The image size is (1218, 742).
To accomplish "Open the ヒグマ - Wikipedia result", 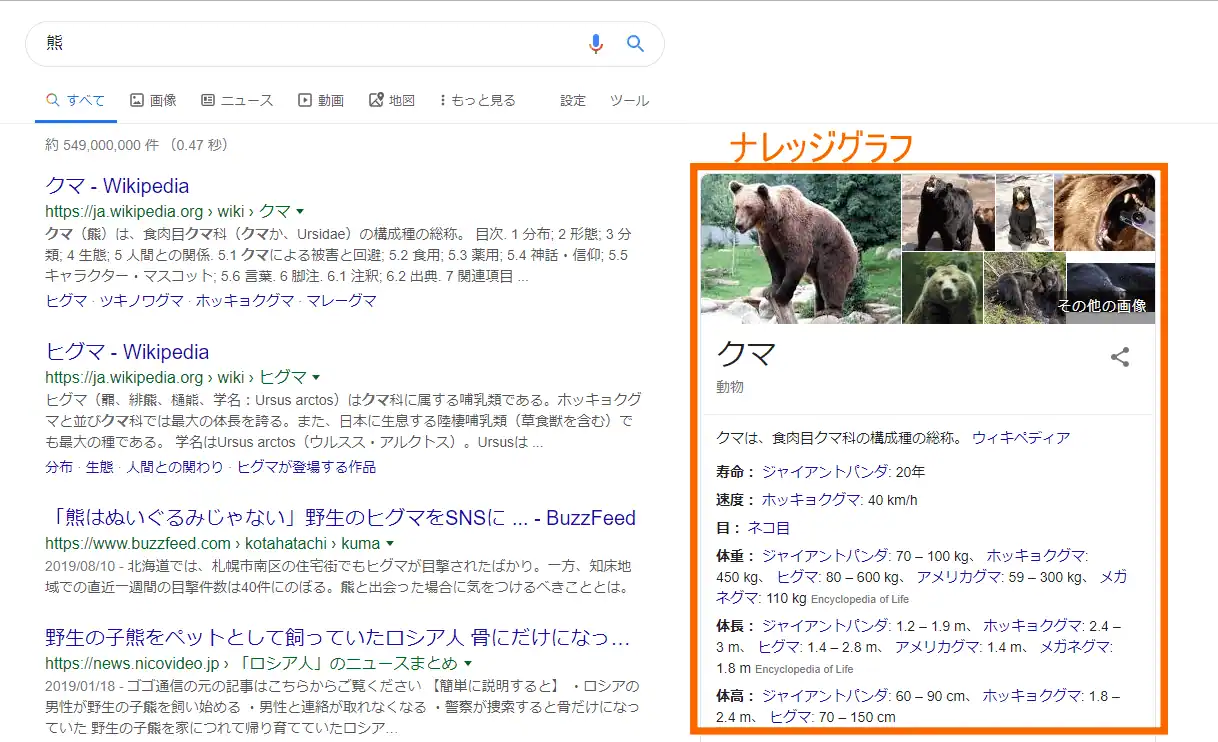I will (127, 352).
